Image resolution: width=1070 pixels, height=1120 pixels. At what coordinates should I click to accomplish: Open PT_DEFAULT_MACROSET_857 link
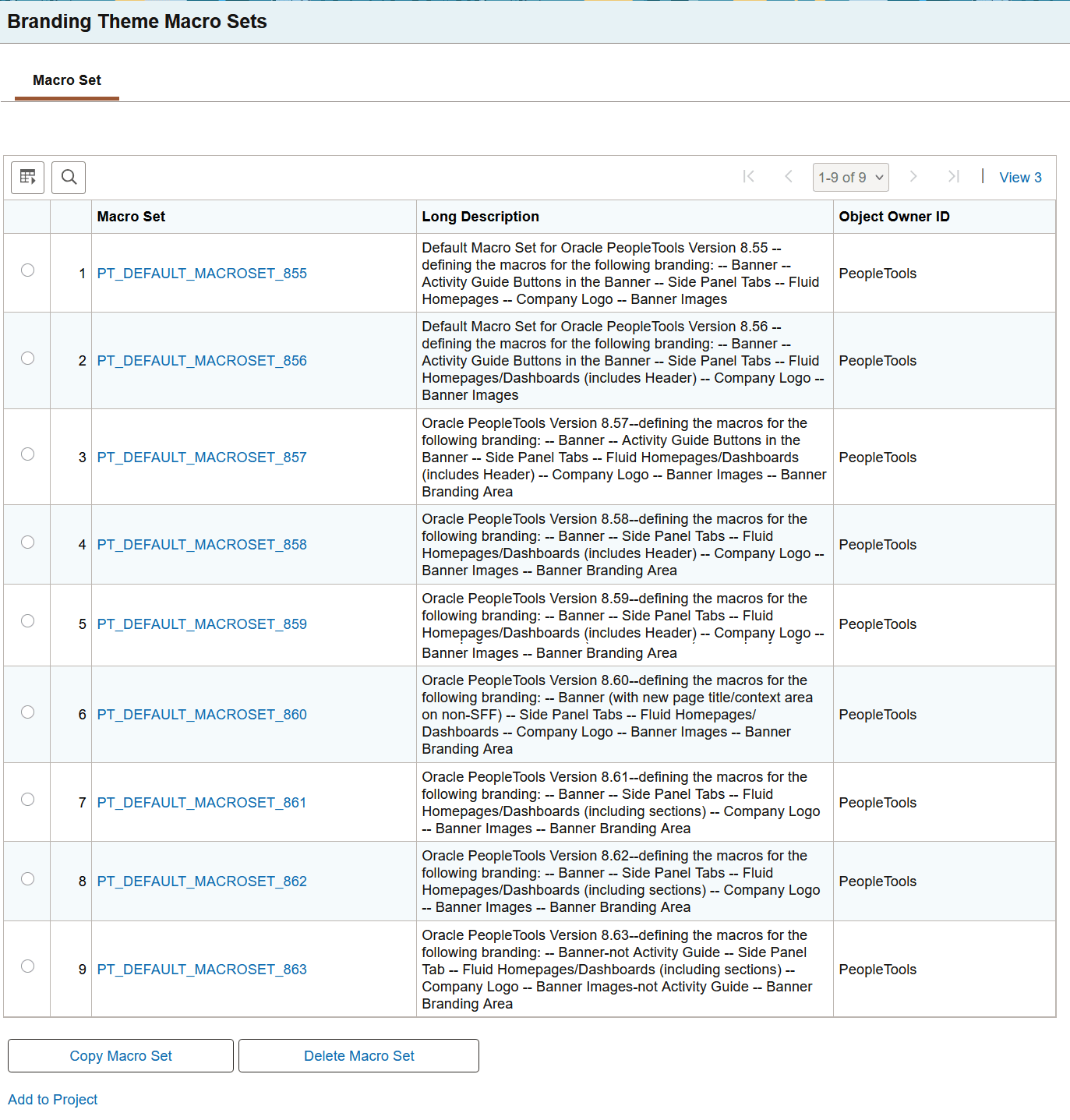[x=202, y=458]
